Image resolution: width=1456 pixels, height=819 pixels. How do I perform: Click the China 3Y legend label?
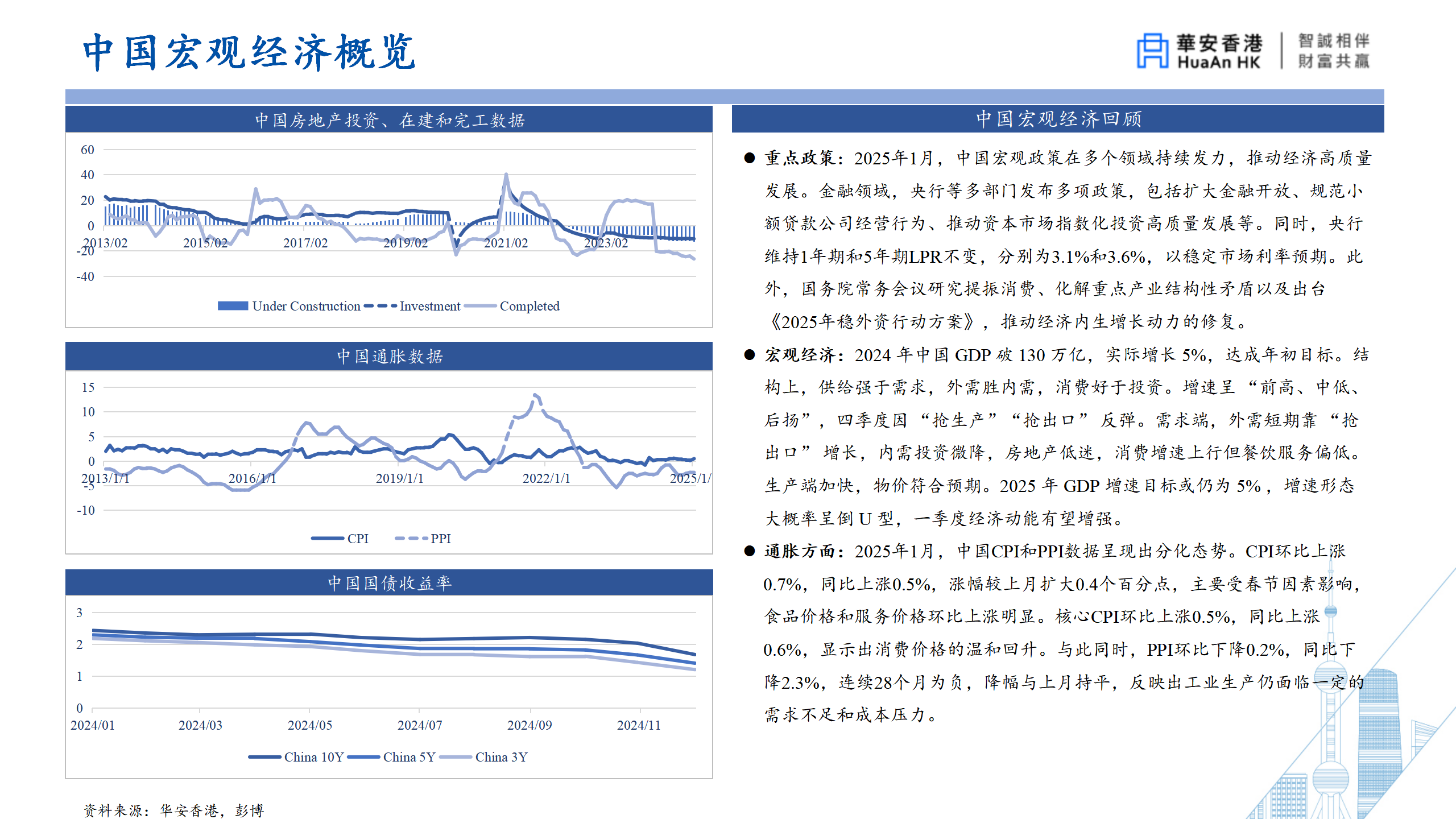tap(502, 757)
